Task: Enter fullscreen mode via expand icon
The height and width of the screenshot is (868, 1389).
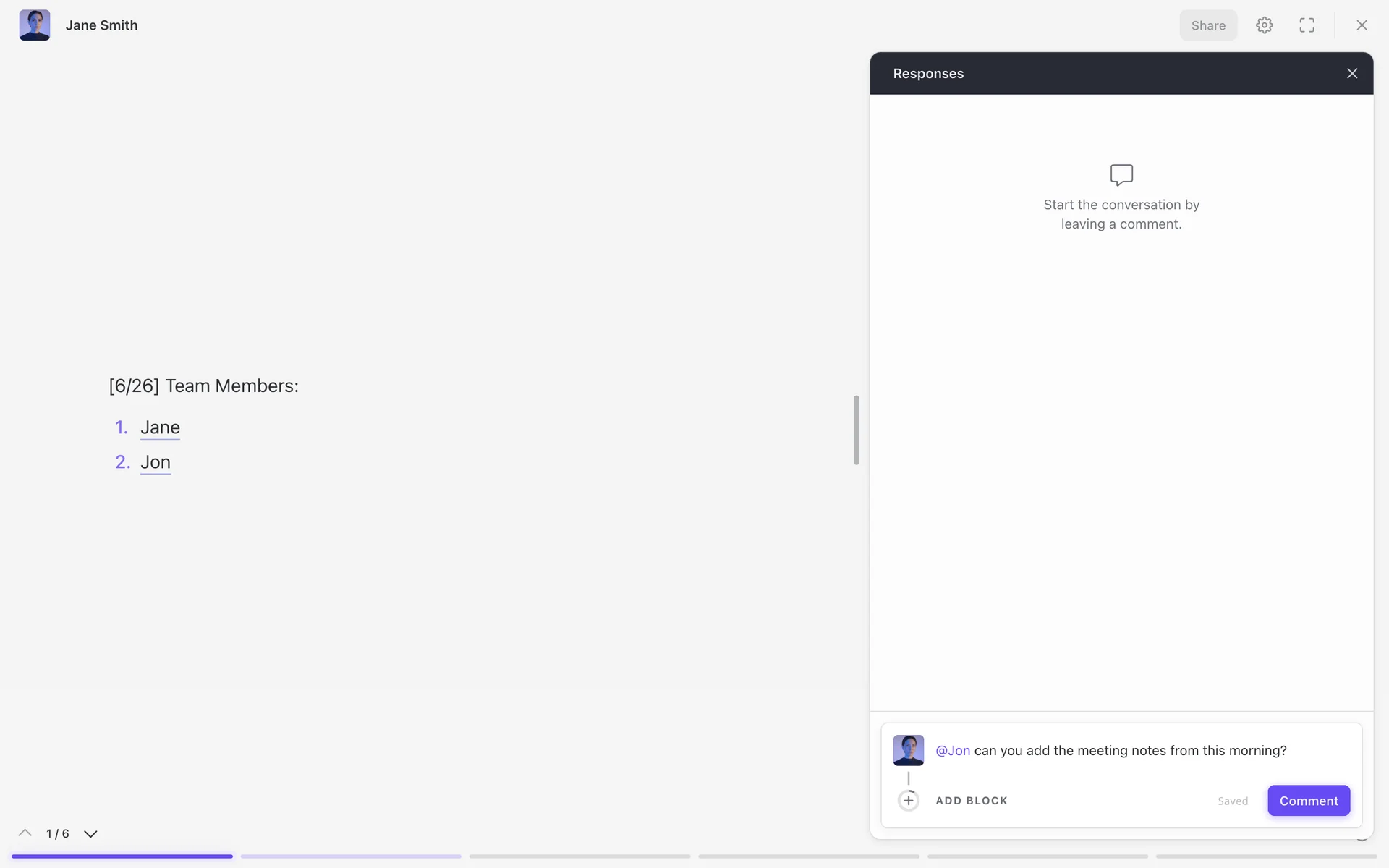Action: pos(1307,25)
